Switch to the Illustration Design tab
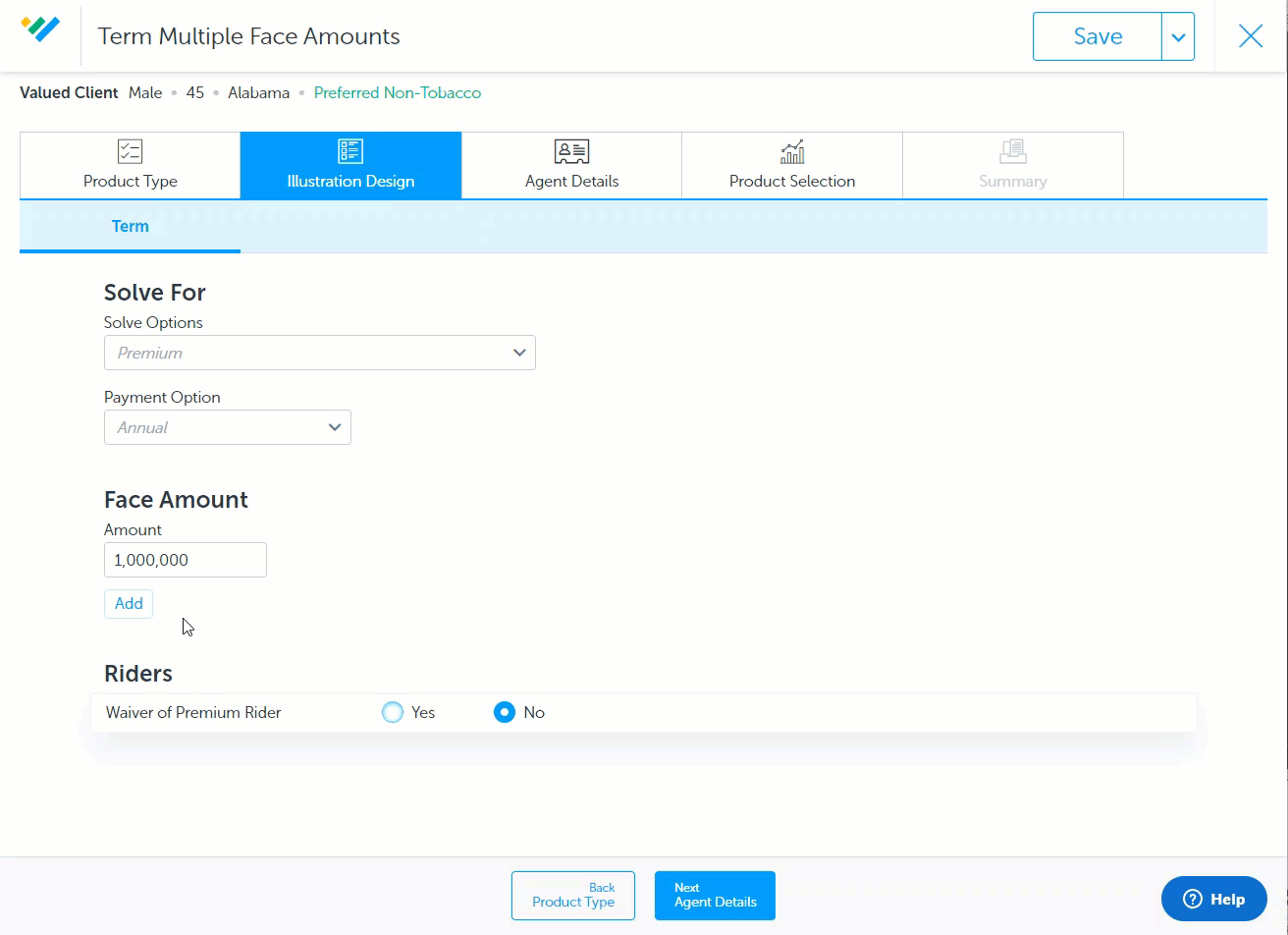 click(350, 165)
